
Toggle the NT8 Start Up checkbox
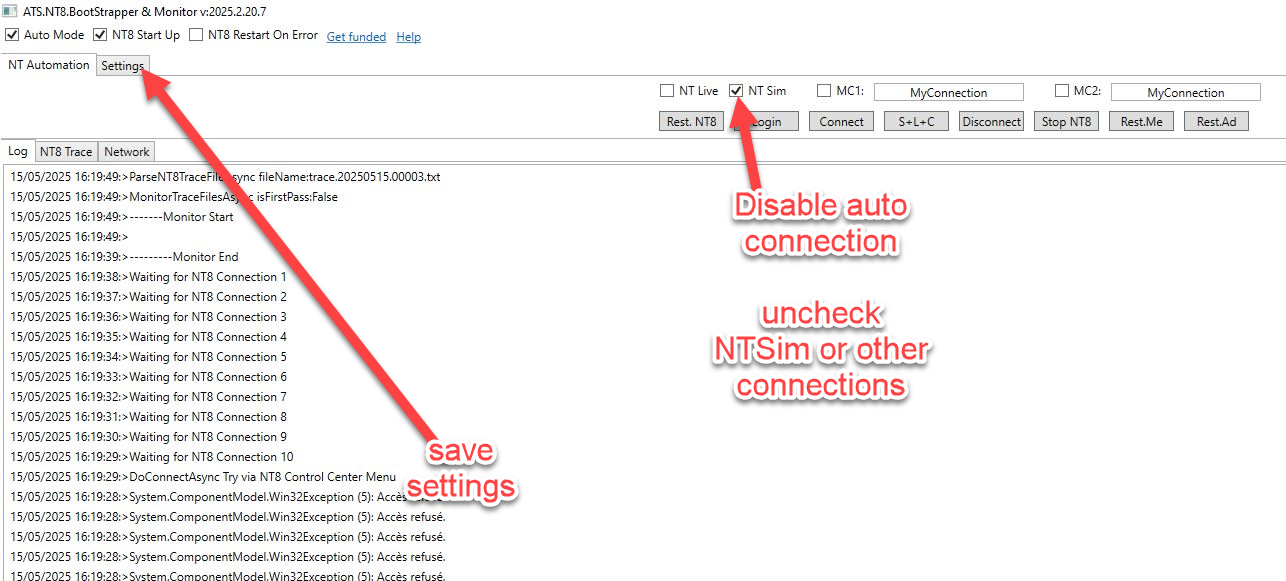(x=100, y=35)
